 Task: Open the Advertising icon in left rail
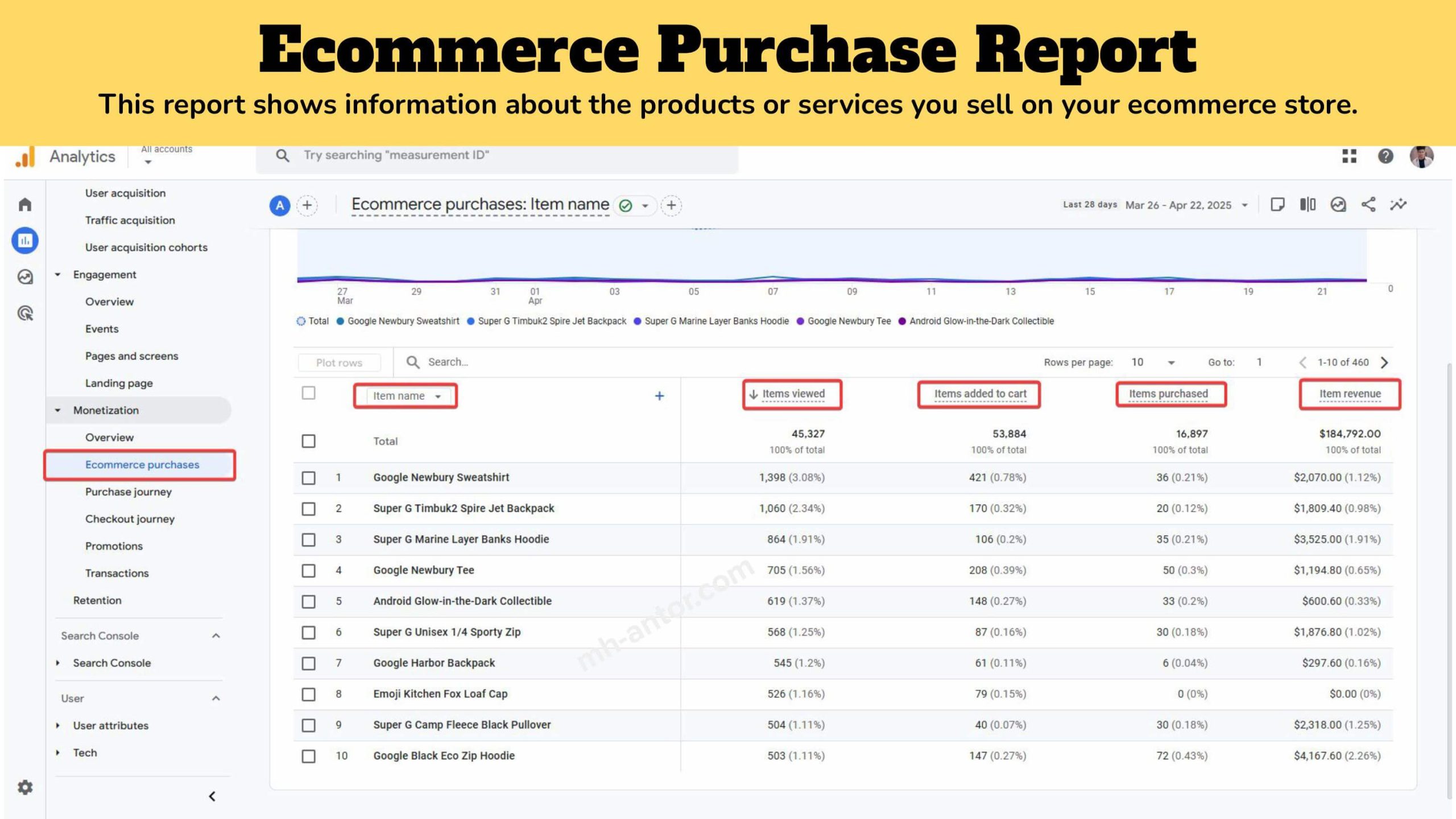click(x=25, y=313)
